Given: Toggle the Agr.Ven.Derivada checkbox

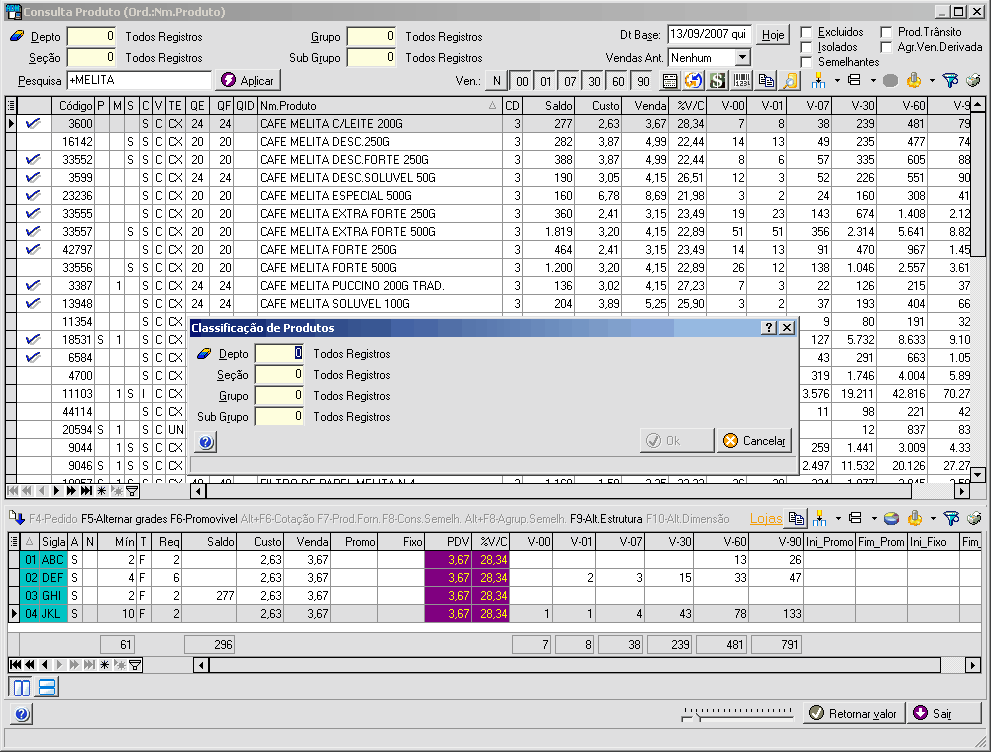Looking at the screenshot, I should coord(886,47).
